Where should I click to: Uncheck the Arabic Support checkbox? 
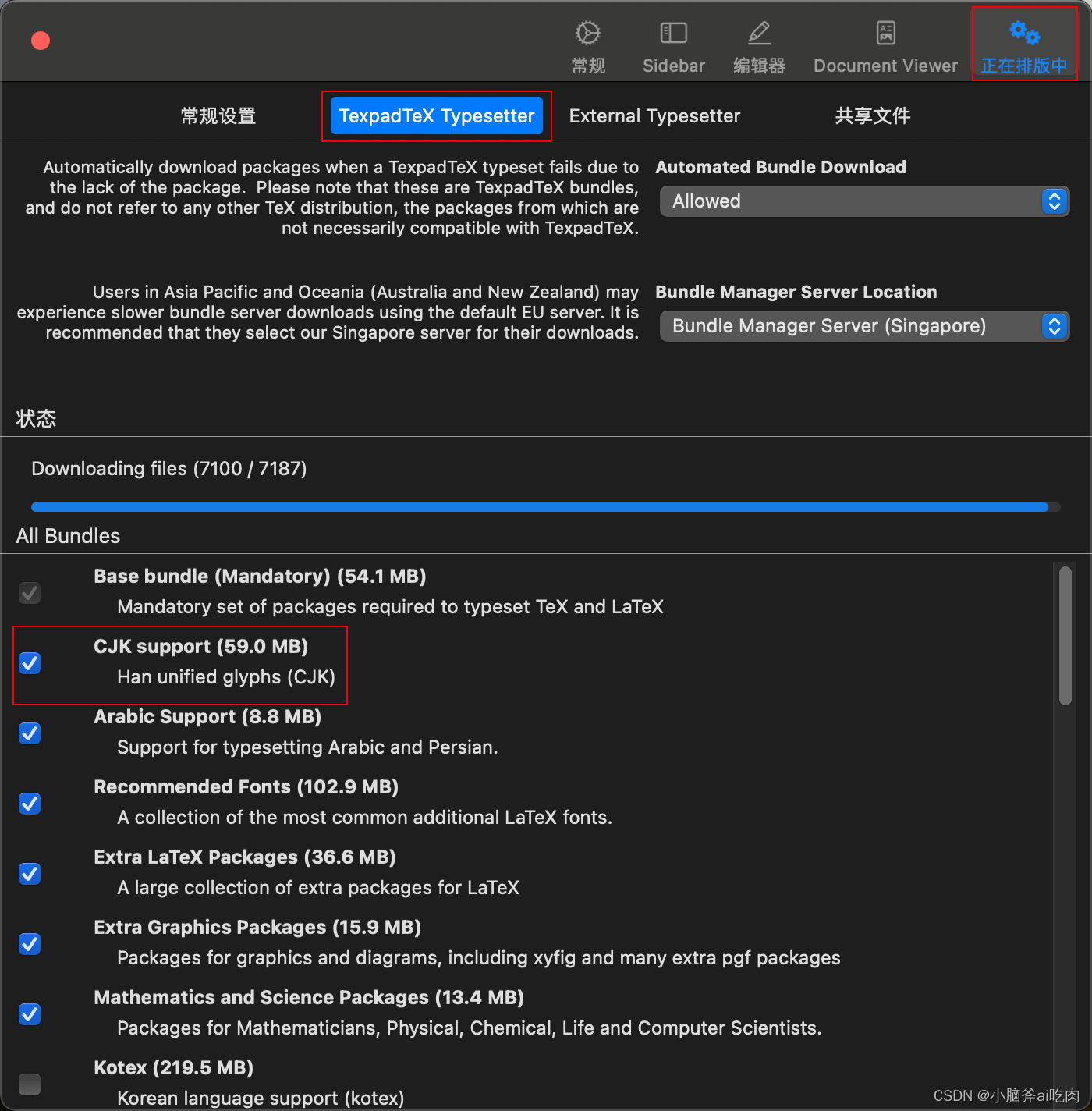point(30,733)
